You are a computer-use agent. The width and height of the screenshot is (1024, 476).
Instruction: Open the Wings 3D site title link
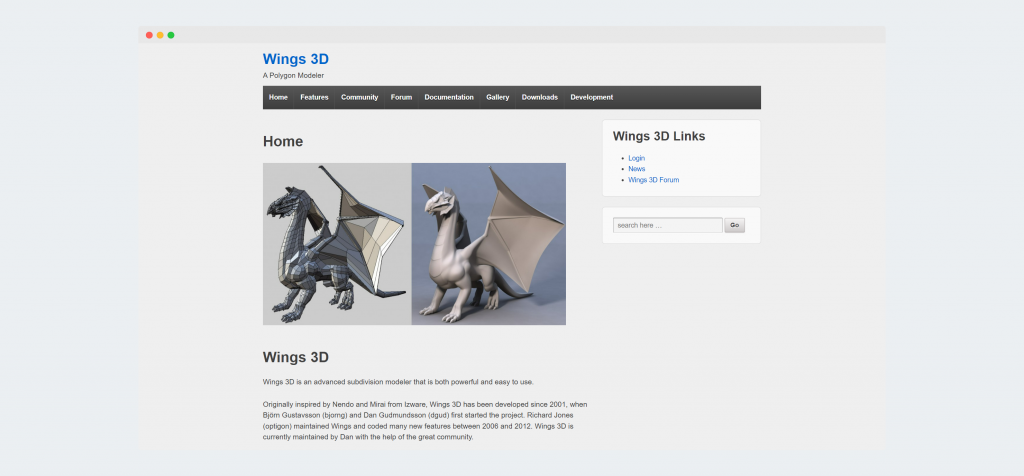point(295,59)
